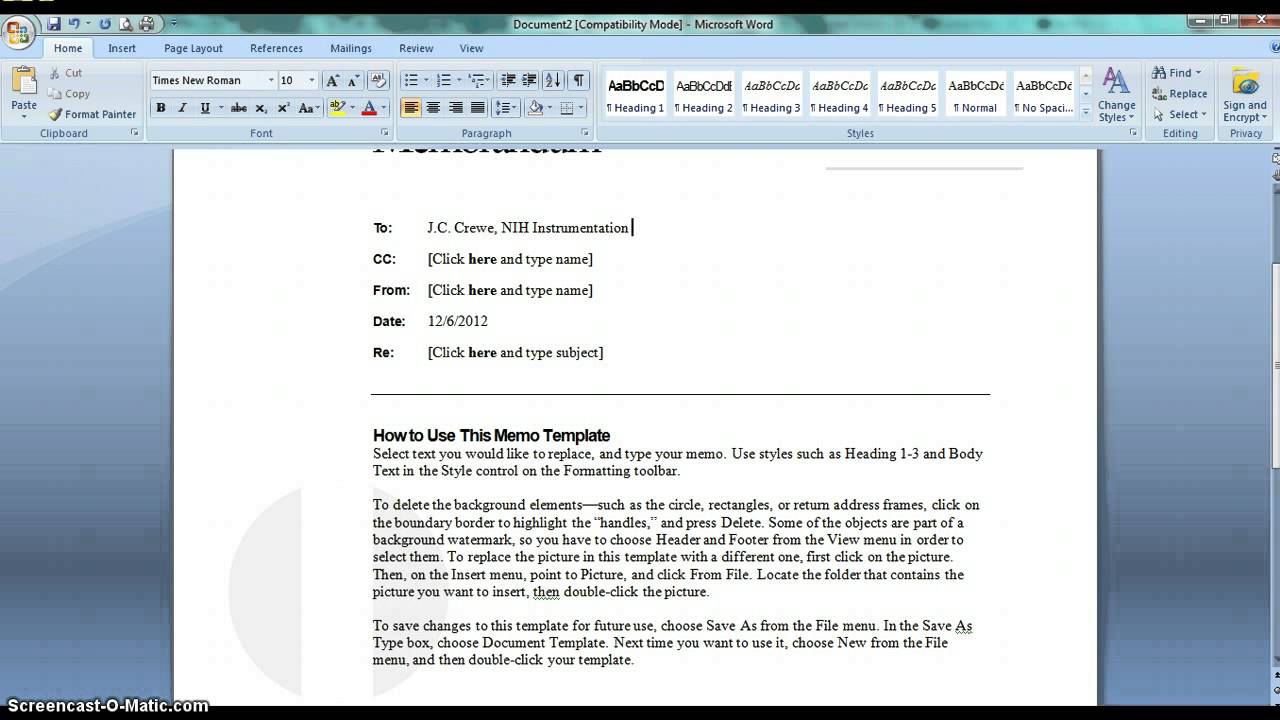
Task: Expand the Bullets list options
Action: [426, 81]
